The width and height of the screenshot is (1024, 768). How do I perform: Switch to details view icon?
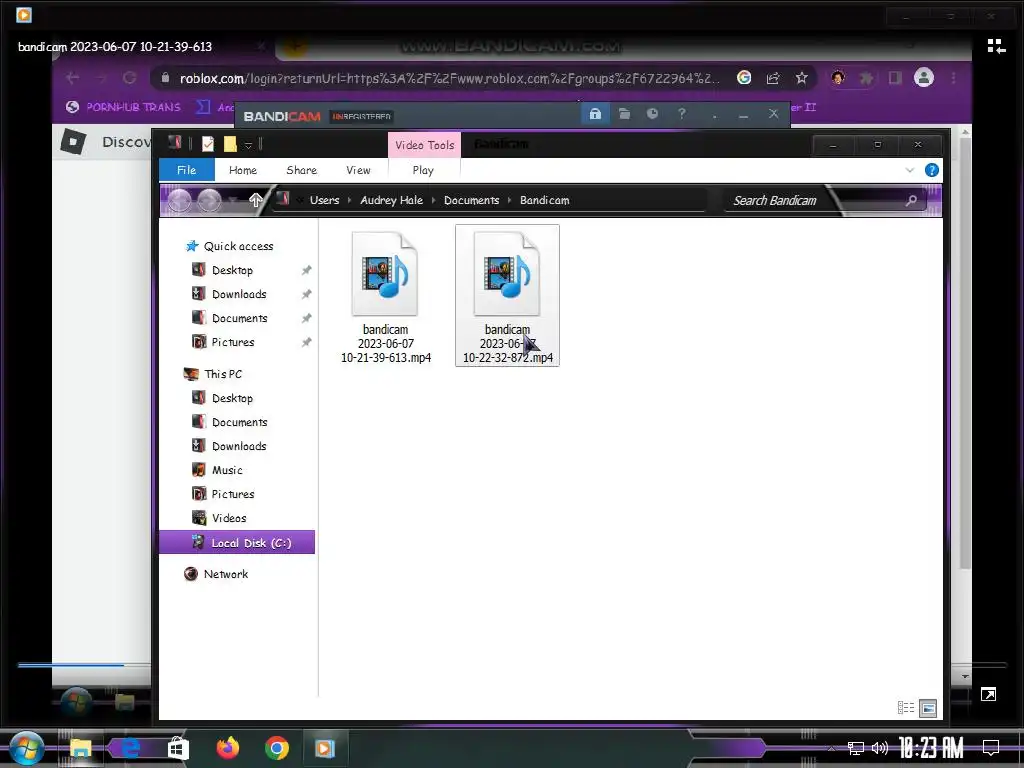tap(906, 708)
